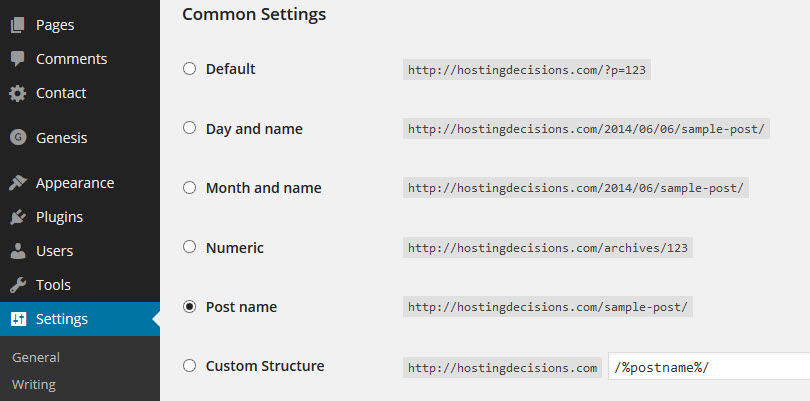Choose the Day and name option
Image resolution: width=810 pixels, height=401 pixels.
(x=190, y=128)
